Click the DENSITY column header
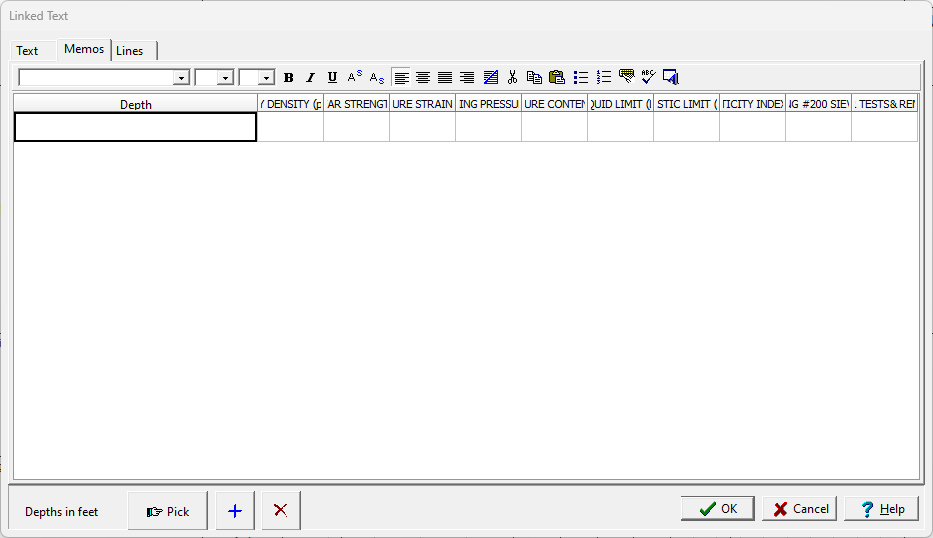The height and width of the screenshot is (538, 933). (291, 104)
